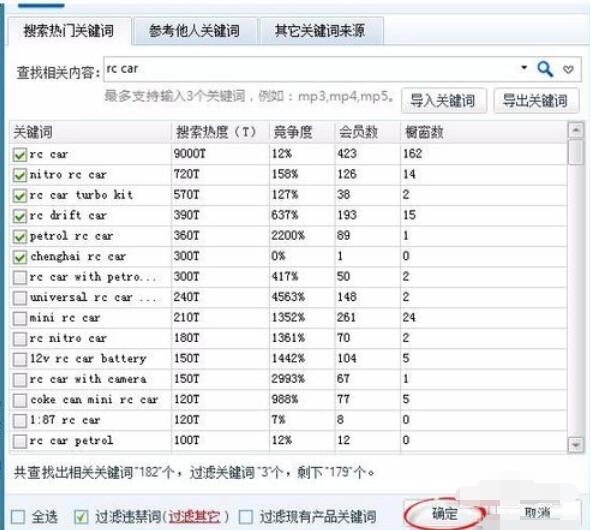
Task: Check the 'mini rc car' checkbox
Action: [x=20, y=319]
